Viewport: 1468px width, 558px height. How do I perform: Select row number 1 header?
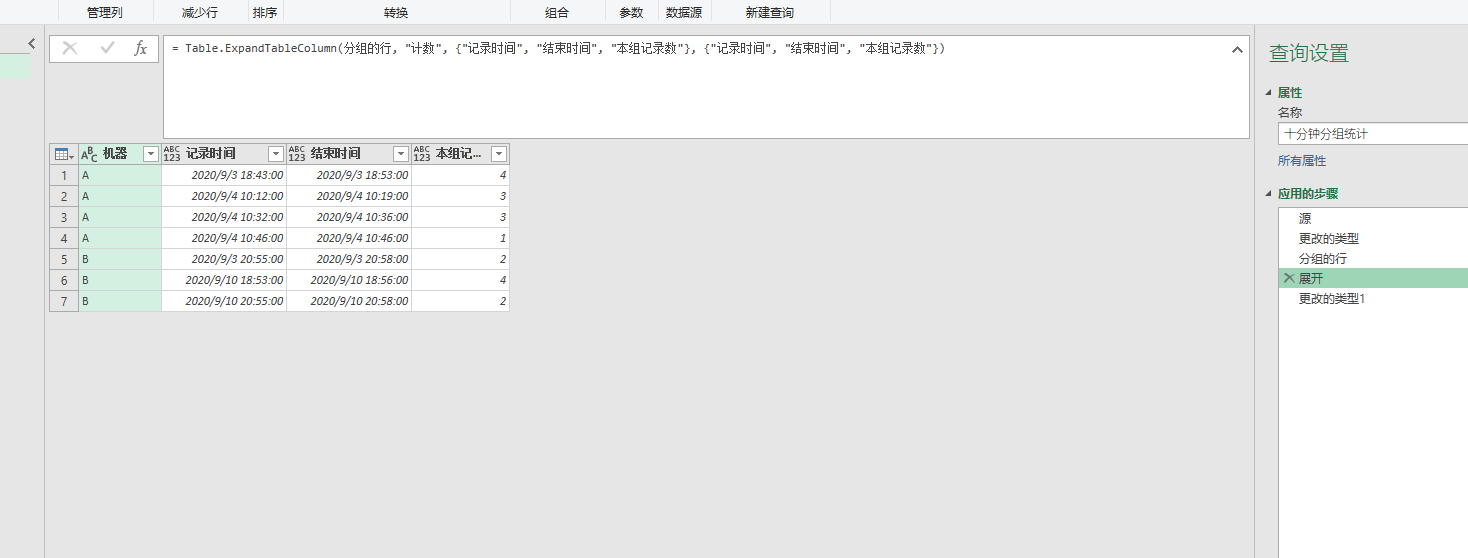[x=64, y=175]
